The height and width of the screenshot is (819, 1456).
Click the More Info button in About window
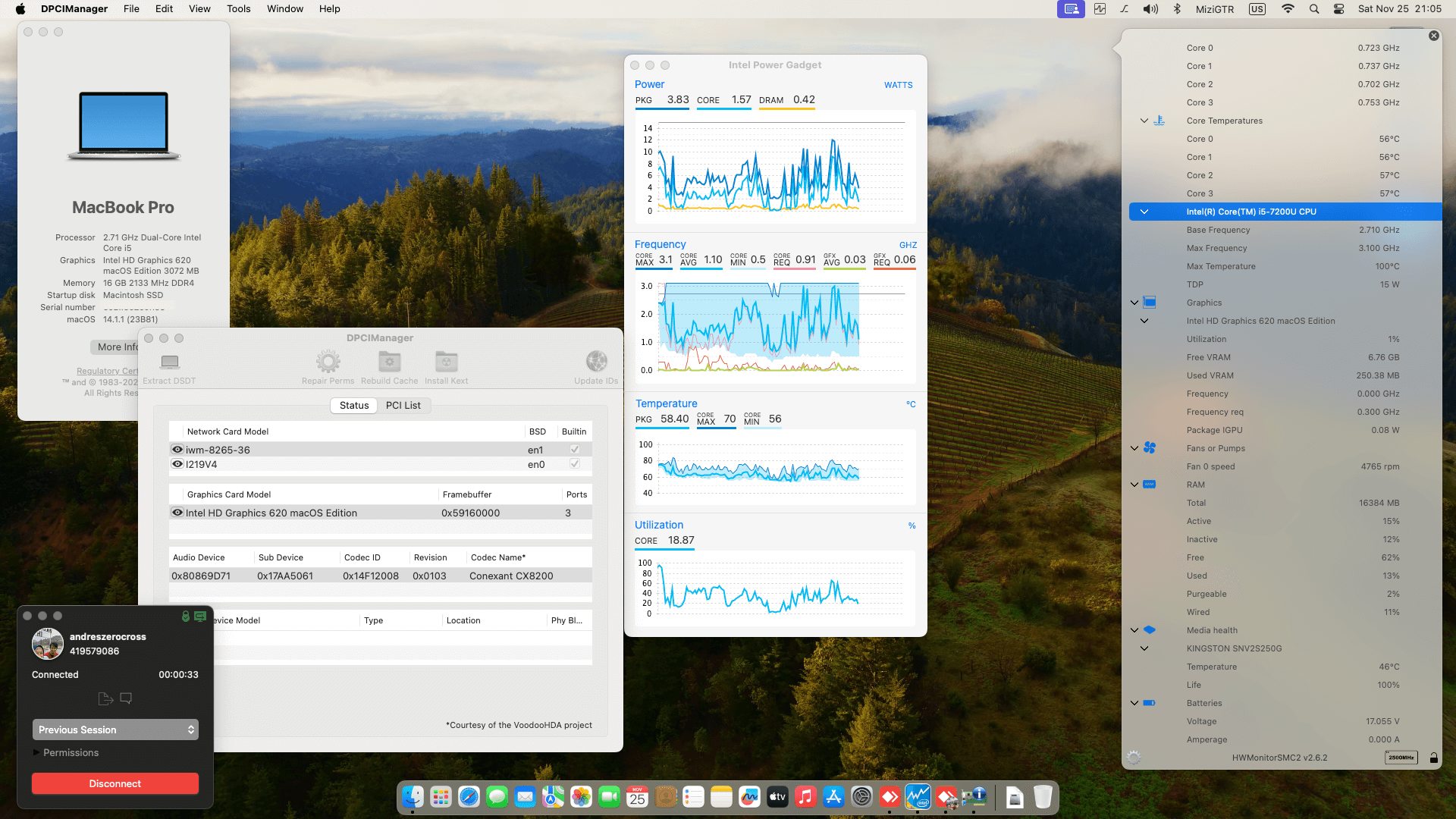(x=115, y=347)
